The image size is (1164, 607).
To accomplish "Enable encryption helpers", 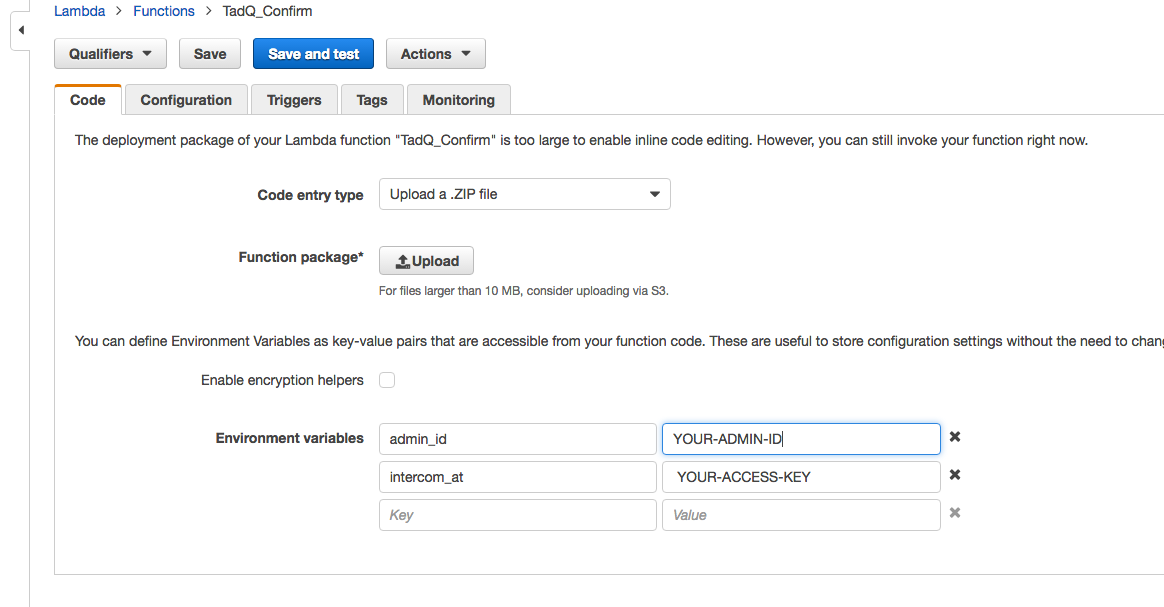I will coord(387,380).
